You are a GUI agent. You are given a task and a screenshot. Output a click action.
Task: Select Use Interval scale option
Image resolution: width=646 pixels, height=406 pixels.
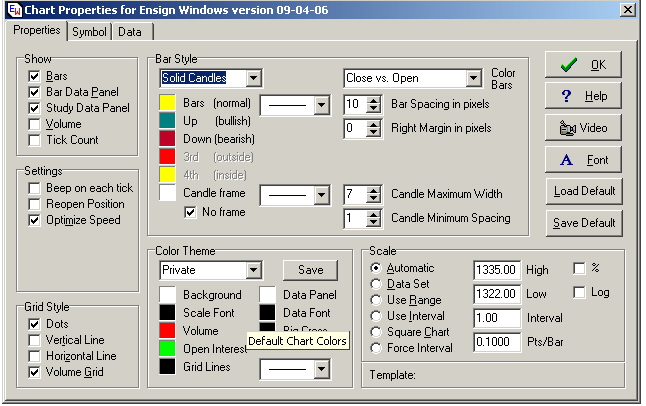click(375, 316)
